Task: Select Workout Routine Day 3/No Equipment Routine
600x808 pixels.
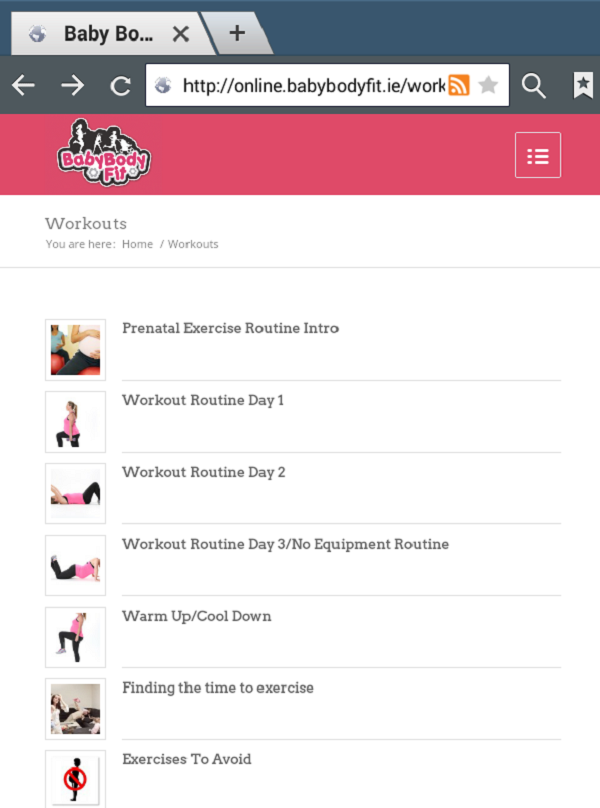Action: [x=286, y=544]
